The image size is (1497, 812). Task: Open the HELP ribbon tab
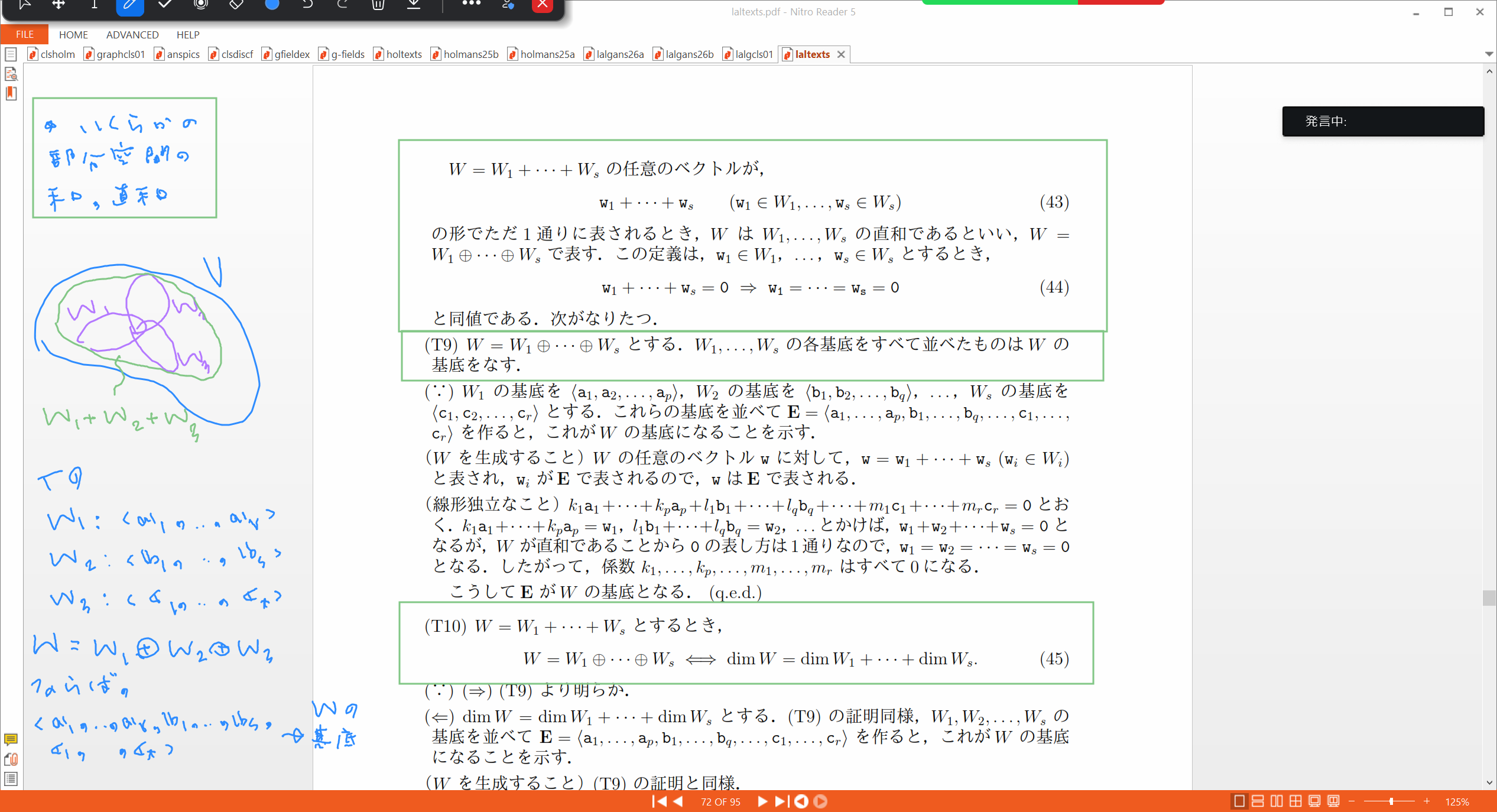click(x=188, y=35)
